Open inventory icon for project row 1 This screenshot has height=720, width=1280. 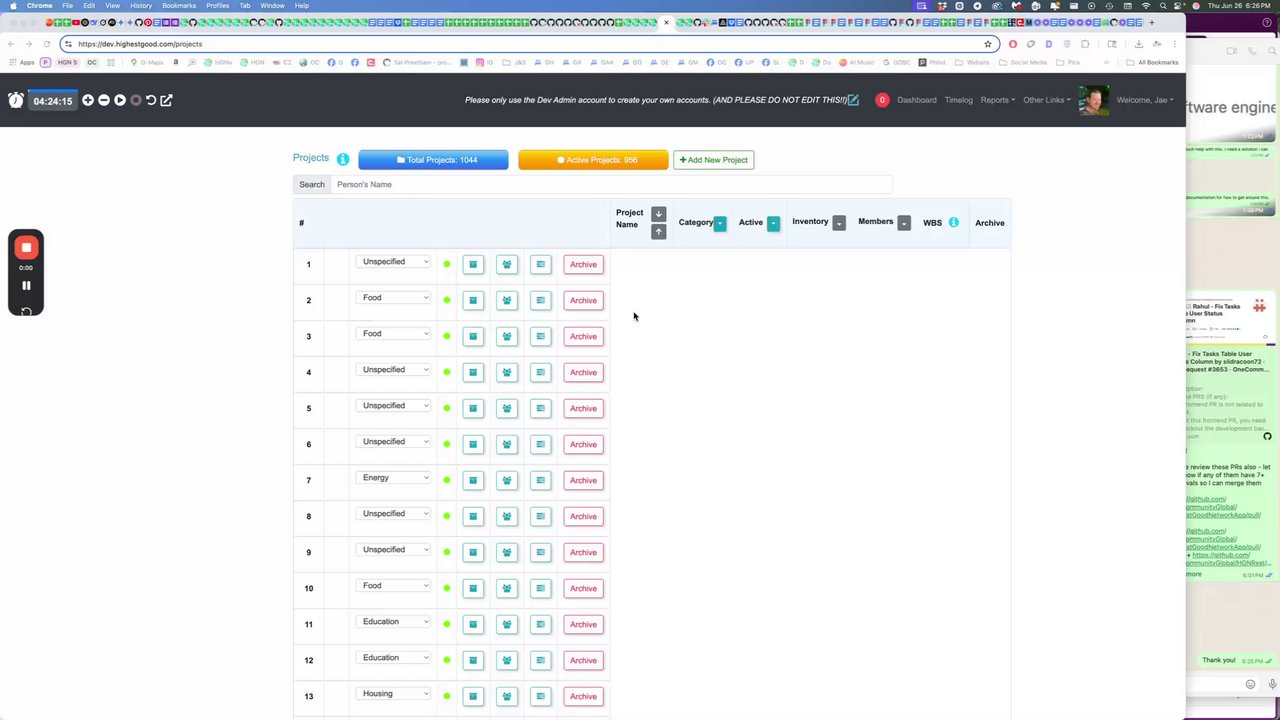pyautogui.click(x=473, y=264)
